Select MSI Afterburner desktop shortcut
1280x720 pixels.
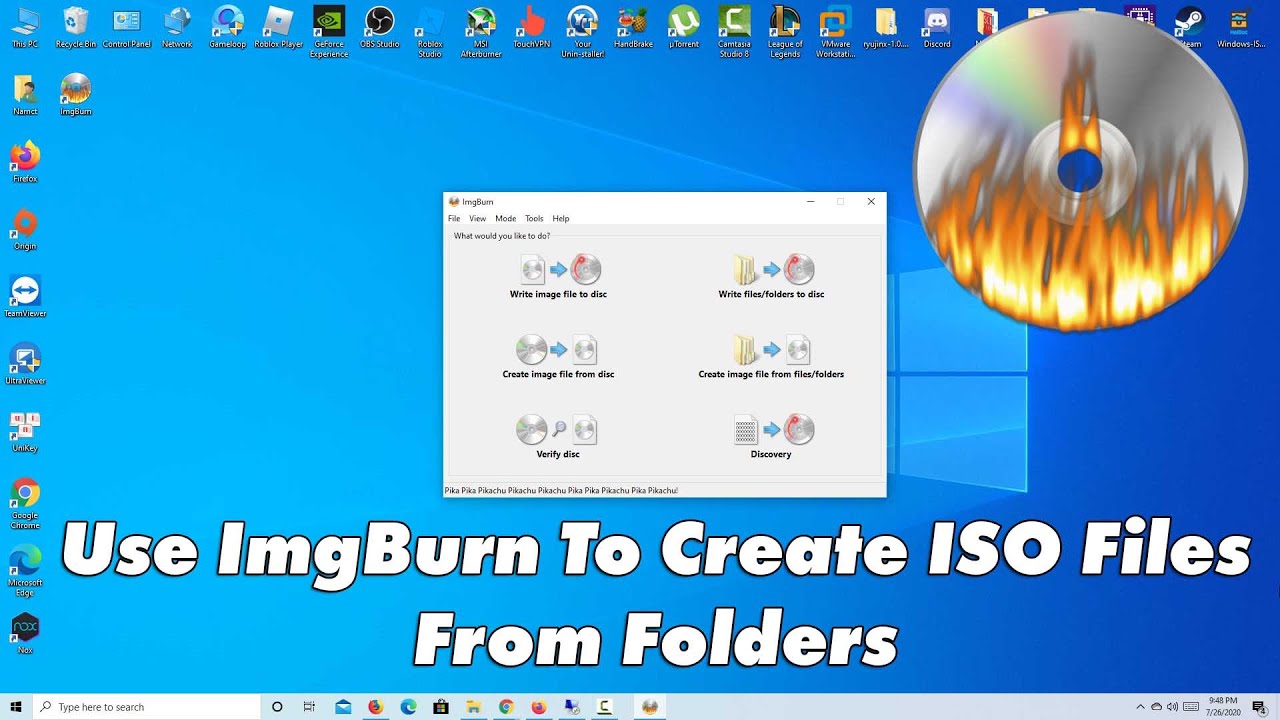(x=481, y=32)
